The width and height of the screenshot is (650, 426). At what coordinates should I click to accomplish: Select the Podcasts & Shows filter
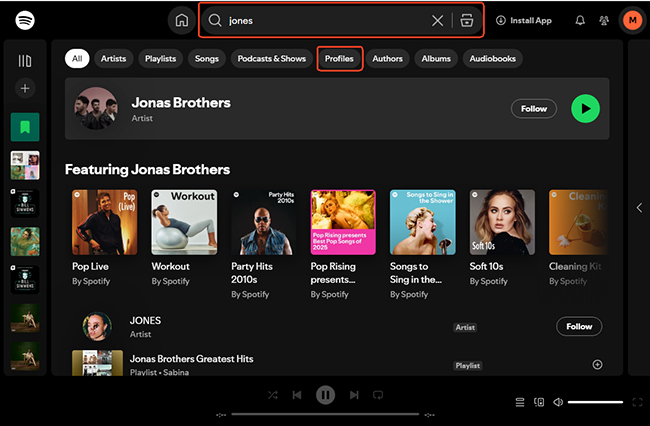(272, 58)
